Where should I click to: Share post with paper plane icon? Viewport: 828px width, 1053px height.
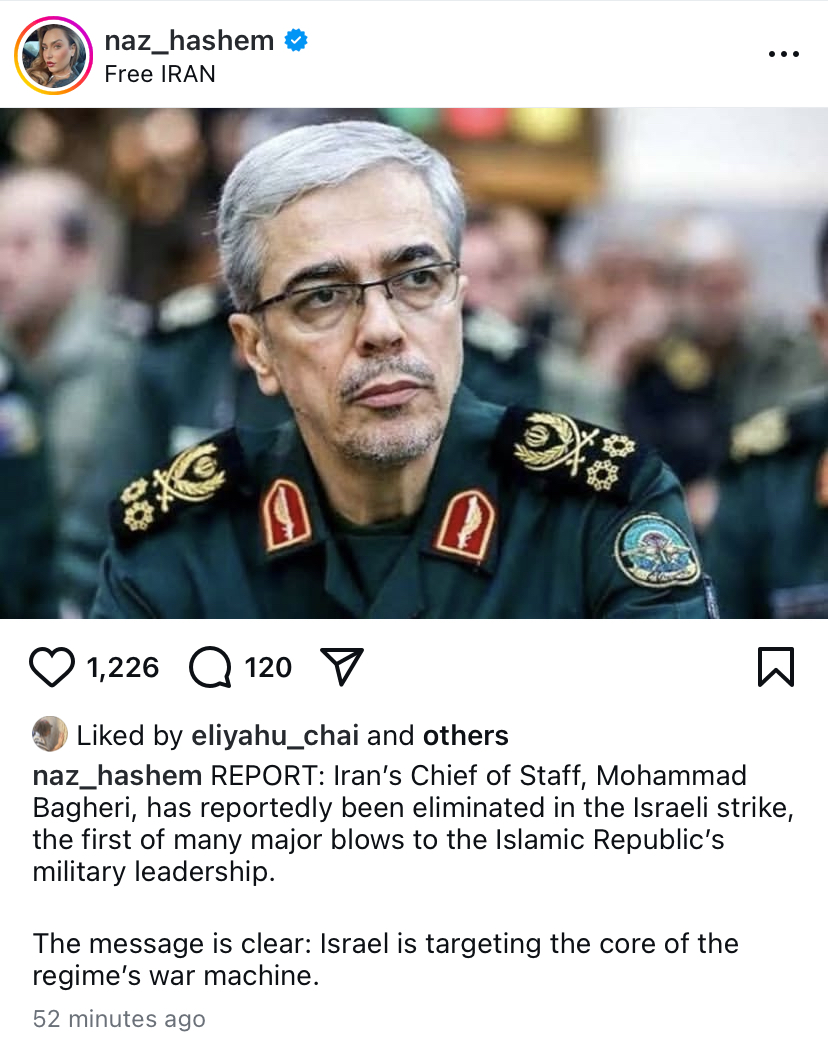342,666
